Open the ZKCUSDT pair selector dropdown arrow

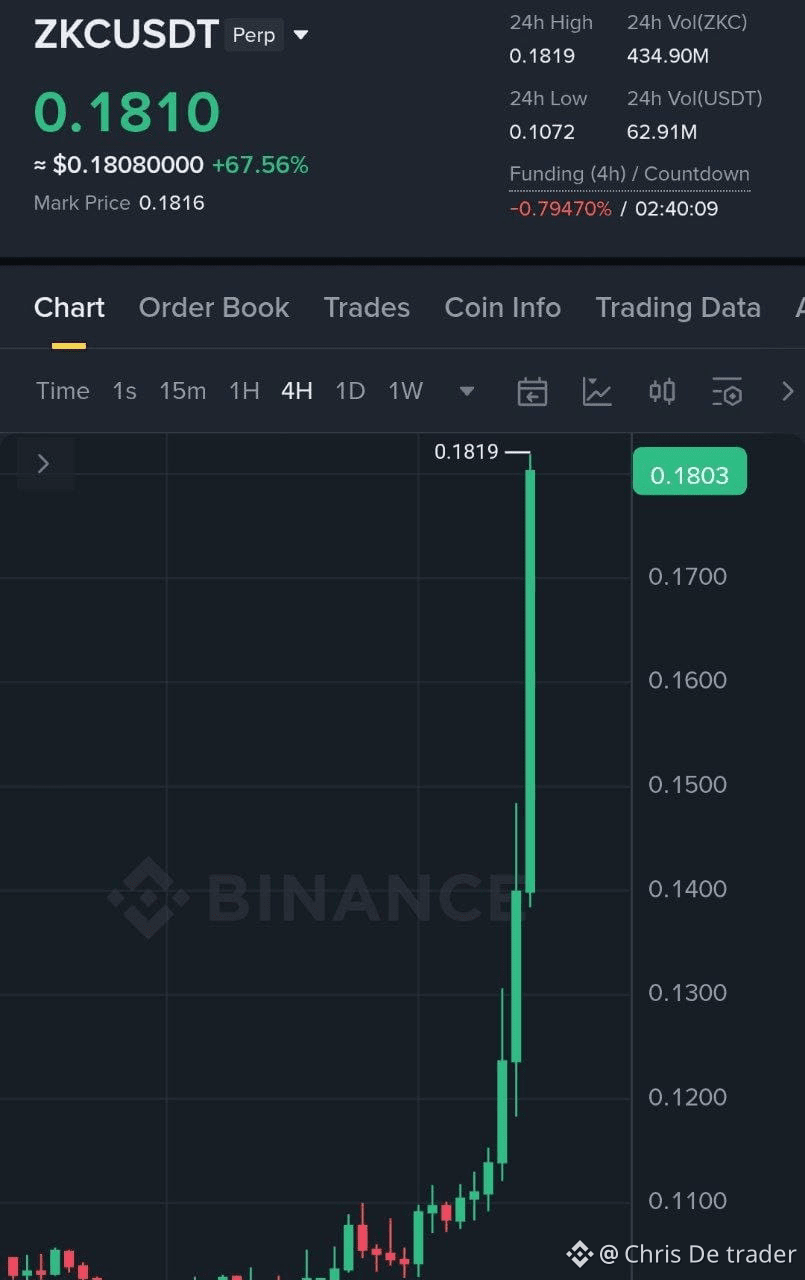301,36
